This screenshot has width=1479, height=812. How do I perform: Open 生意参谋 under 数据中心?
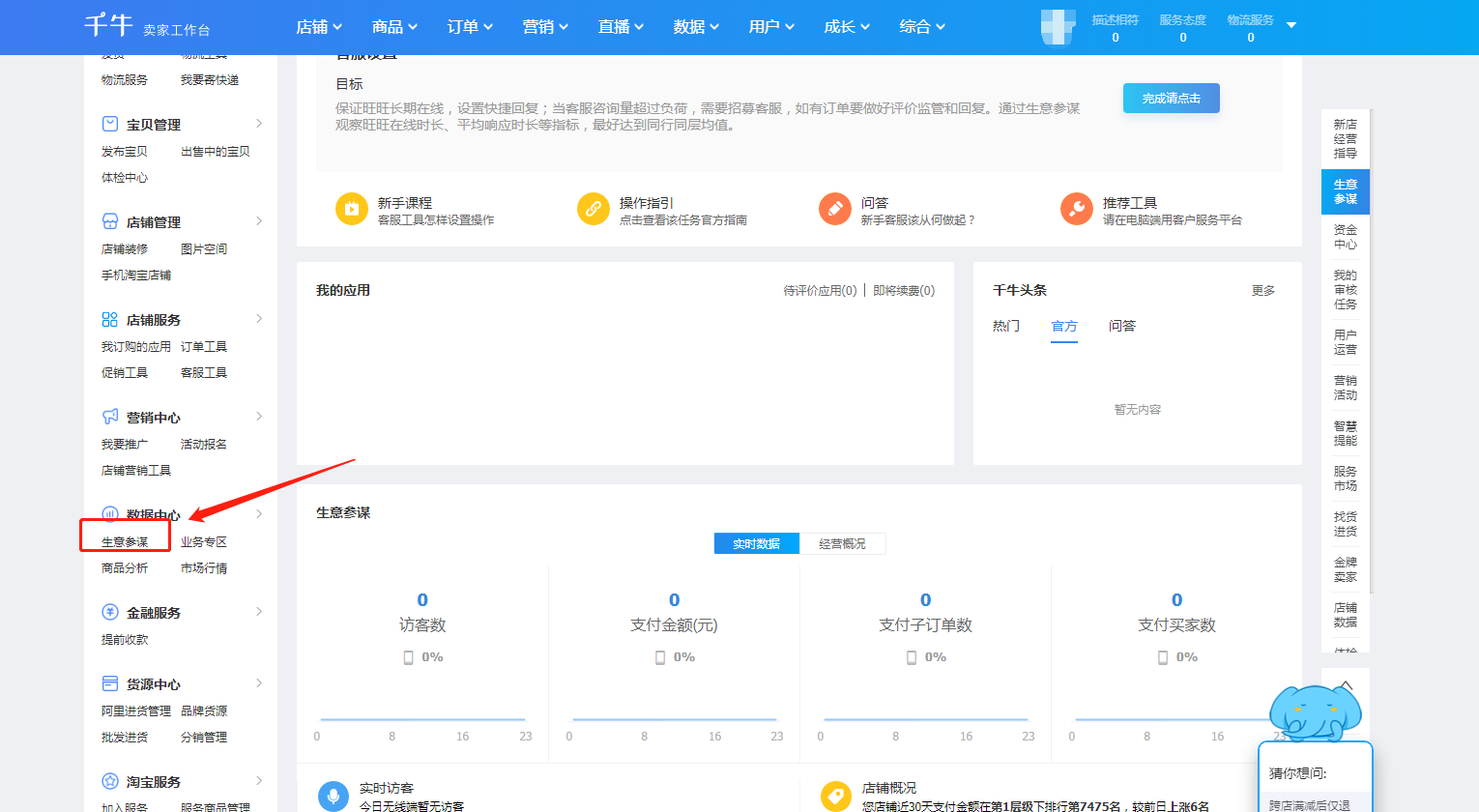[125, 542]
